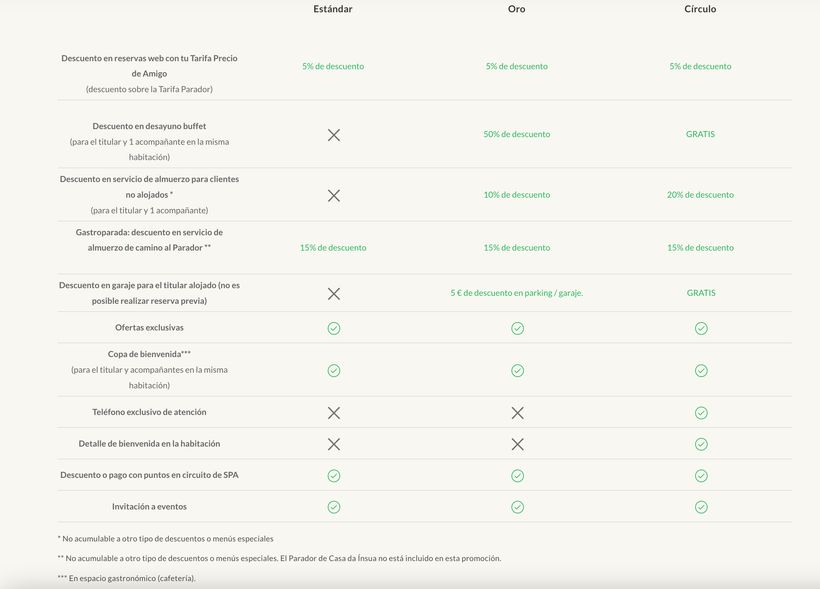The width and height of the screenshot is (820, 589).
Task: Click Estándar checkmark for Ofertas exclusivas
Action: pyautogui.click(x=334, y=328)
